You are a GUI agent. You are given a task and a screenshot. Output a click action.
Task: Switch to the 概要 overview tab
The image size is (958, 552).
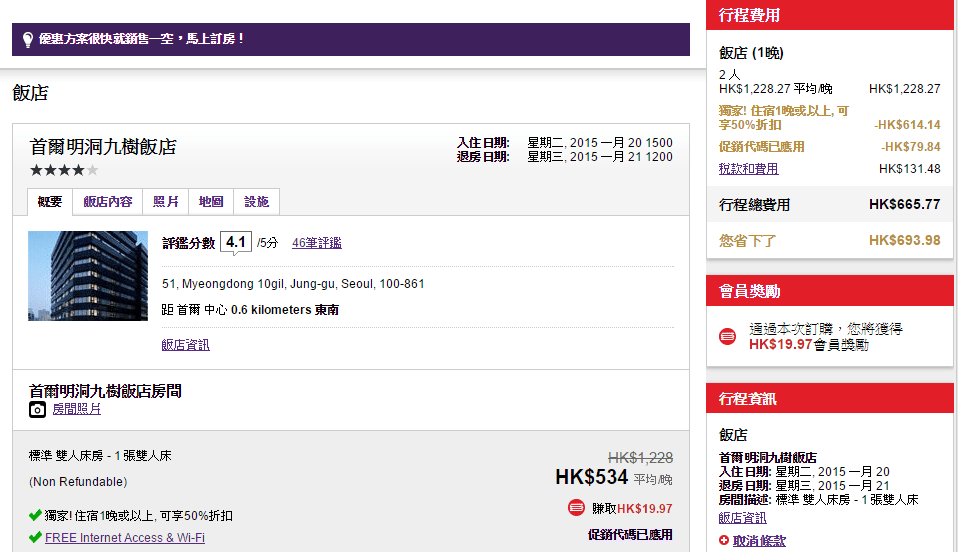point(50,202)
